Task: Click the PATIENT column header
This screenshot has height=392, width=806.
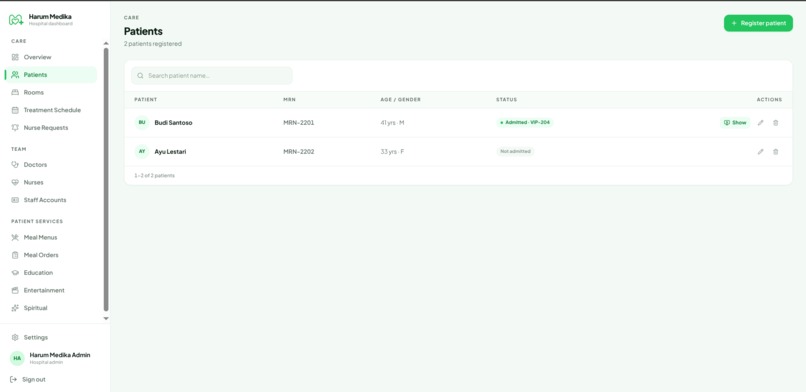Action: pyautogui.click(x=145, y=100)
